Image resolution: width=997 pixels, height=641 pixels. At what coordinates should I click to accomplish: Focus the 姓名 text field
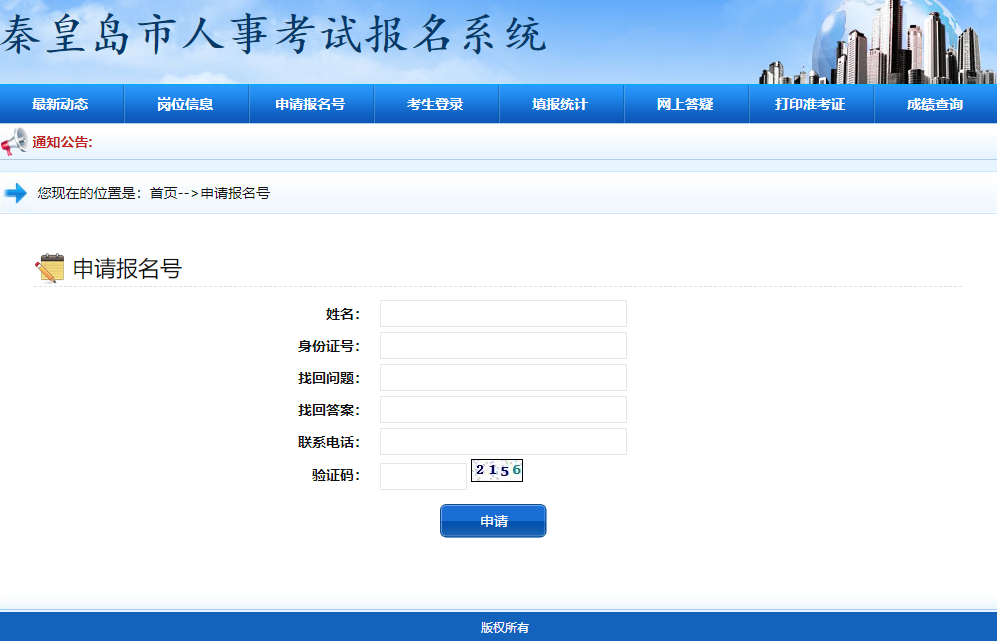pos(503,314)
